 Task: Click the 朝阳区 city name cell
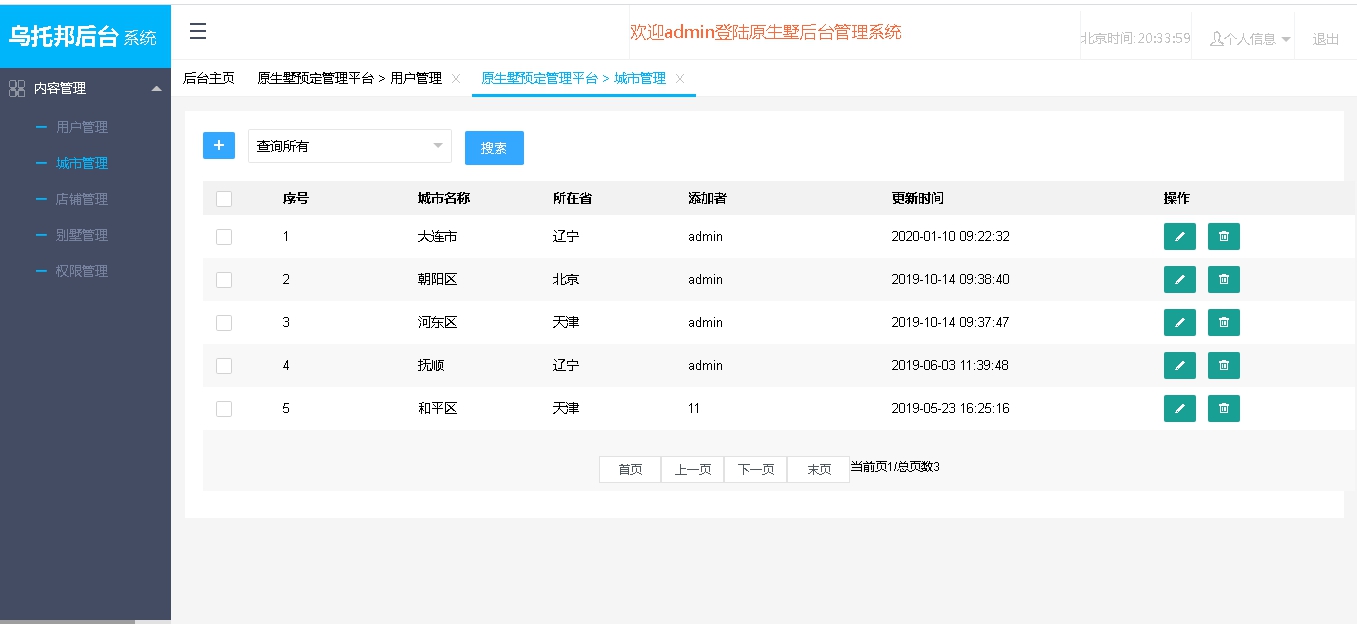pyautogui.click(x=438, y=280)
